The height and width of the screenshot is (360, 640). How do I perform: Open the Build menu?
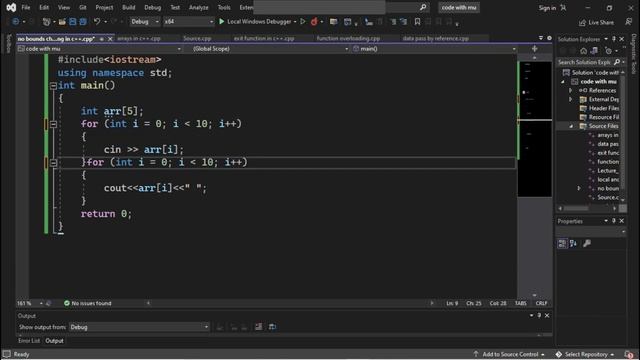[129, 7]
